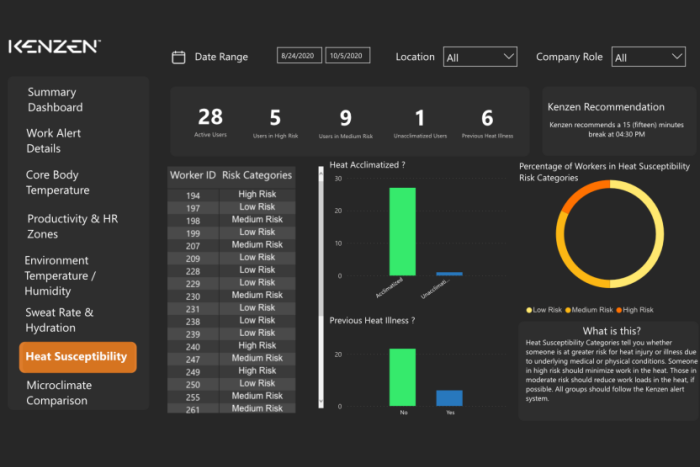The image size is (700, 467).
Task: Click the High Risk legend swatch
Action: tap(619, 310)
